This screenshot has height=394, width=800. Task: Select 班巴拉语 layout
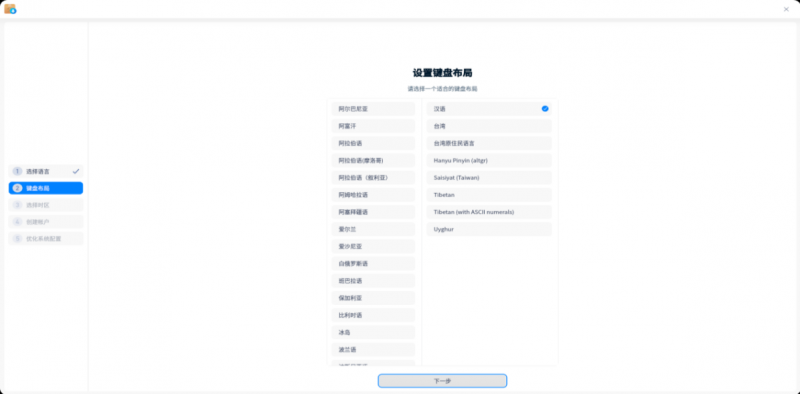pos(373,281)
